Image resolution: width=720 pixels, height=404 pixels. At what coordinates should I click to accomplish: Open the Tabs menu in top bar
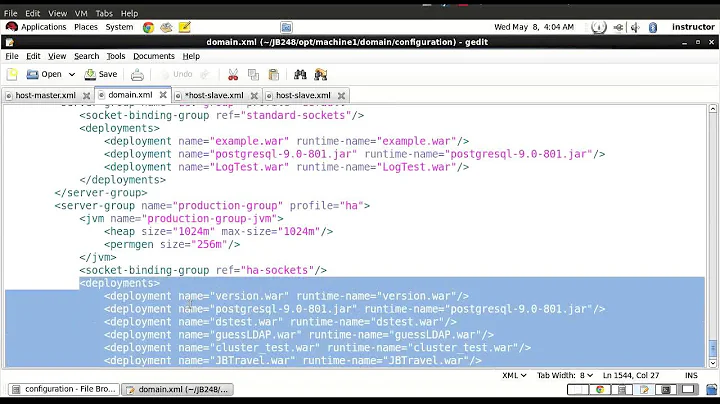click(x=104, y=13)
